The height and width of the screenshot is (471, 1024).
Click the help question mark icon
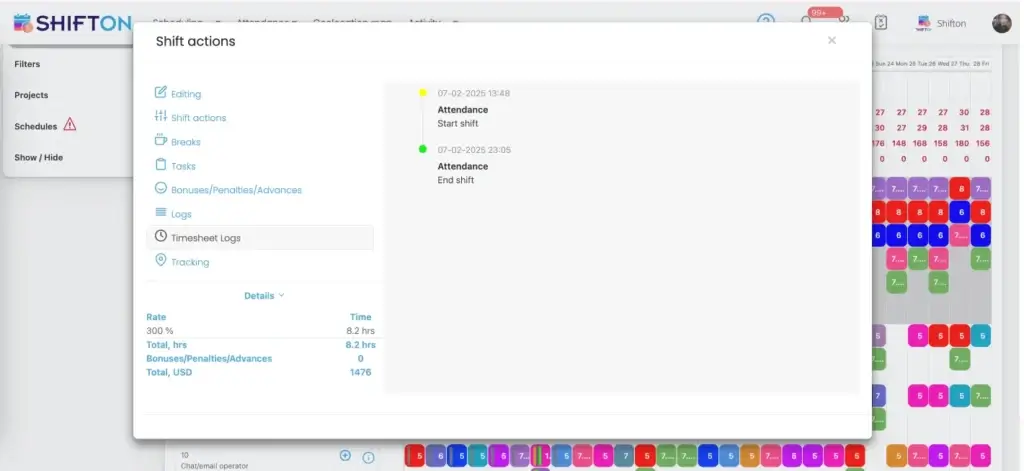click(766, 22)
